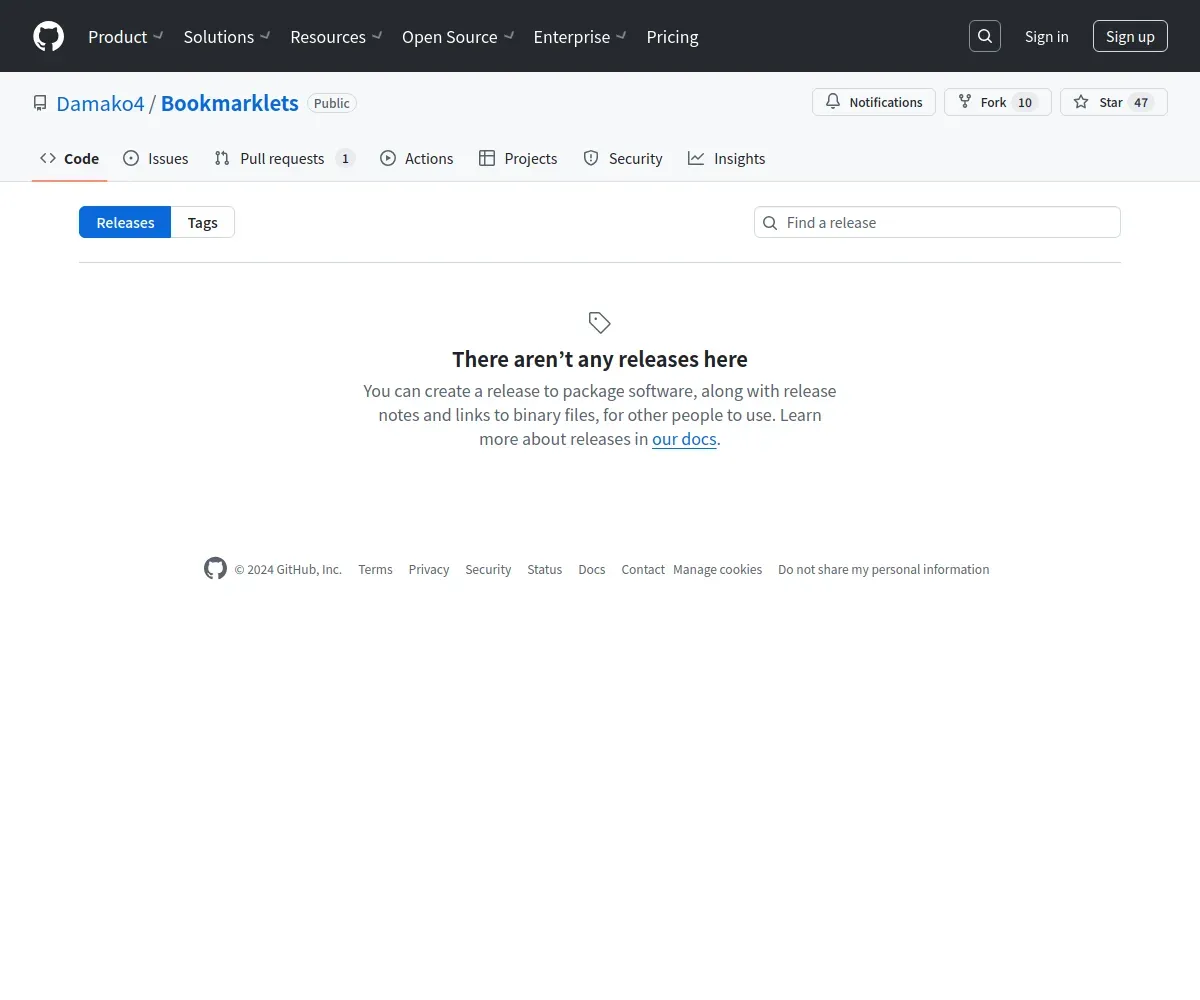Click the Security shield icon

(591, 158)
